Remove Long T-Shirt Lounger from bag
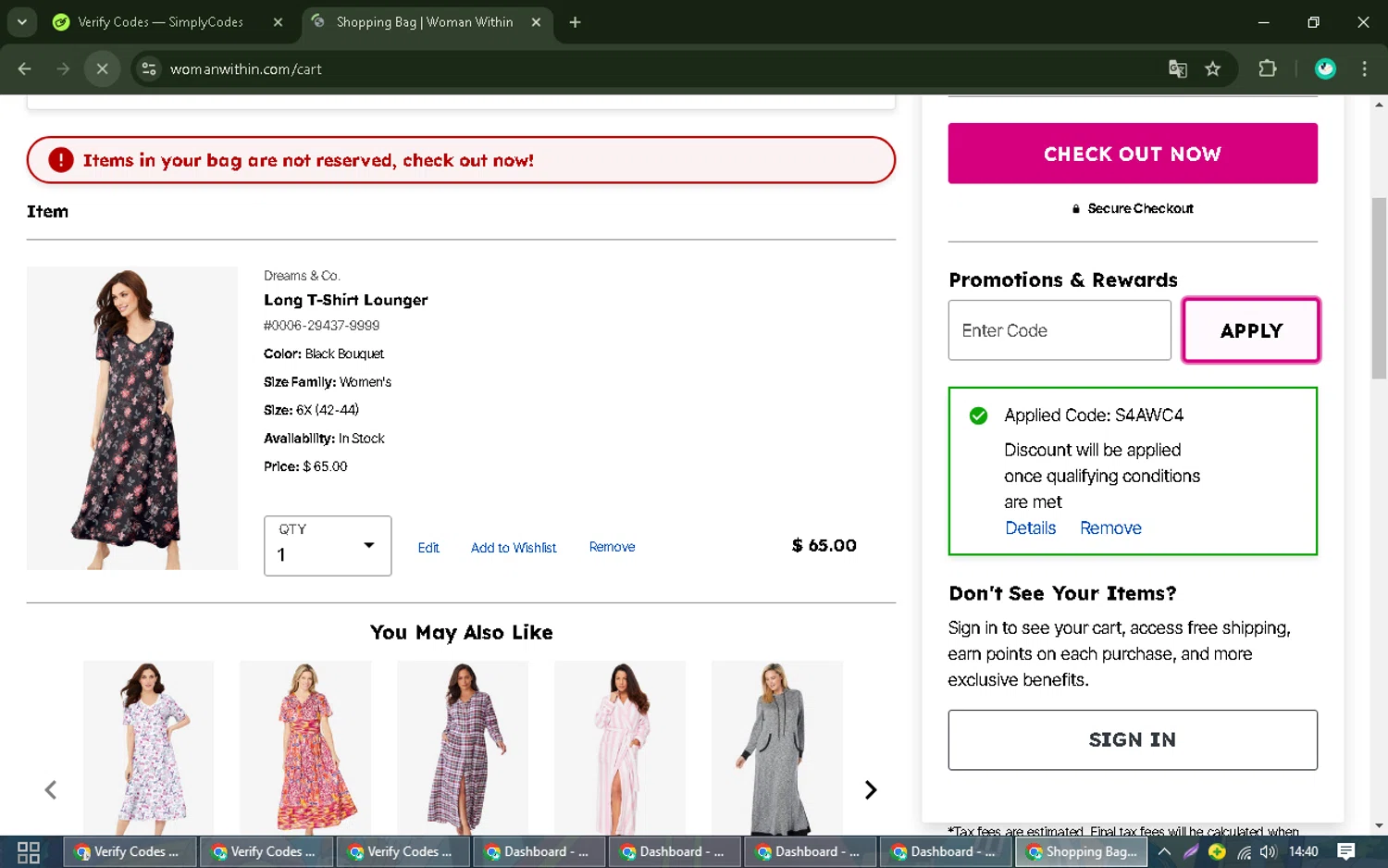The image size is (1388, 868). (612, 547)
